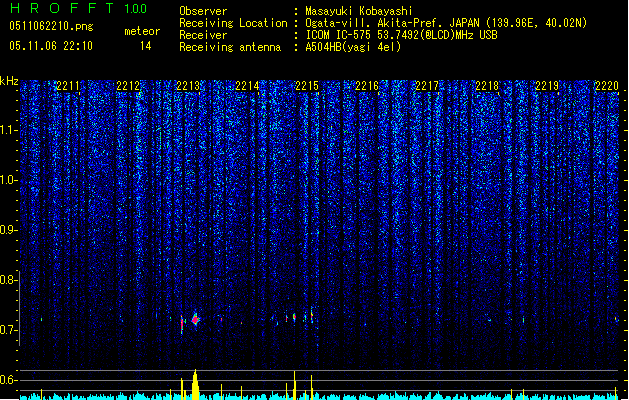629x400 pixels.
Task: Click observer name Masayuki Kobayashi
Action: (359, 11)
